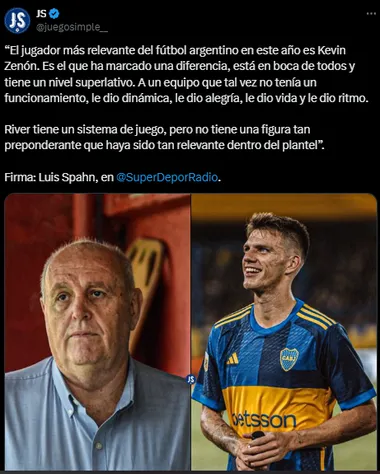This screenshot has height=474, width=380.
Task: Click the betsson sponsor logo on the shirt
Action: click(x=264, y=420)
